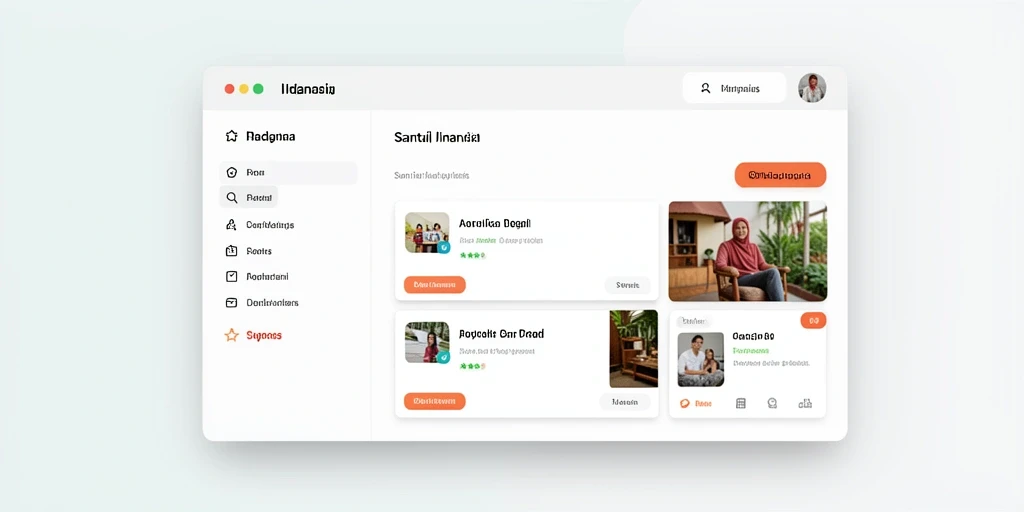Click the people icon in sidebar's third row

pyautogui.click(x=231, y=225)
